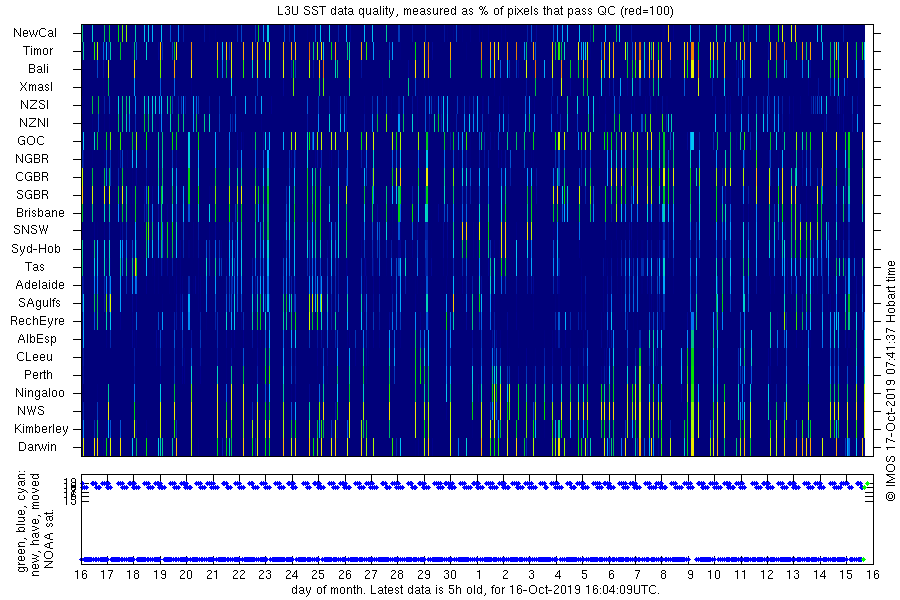900x600 pixels.
Task: Select the SNSW row label
Action: tap(31, 230)
